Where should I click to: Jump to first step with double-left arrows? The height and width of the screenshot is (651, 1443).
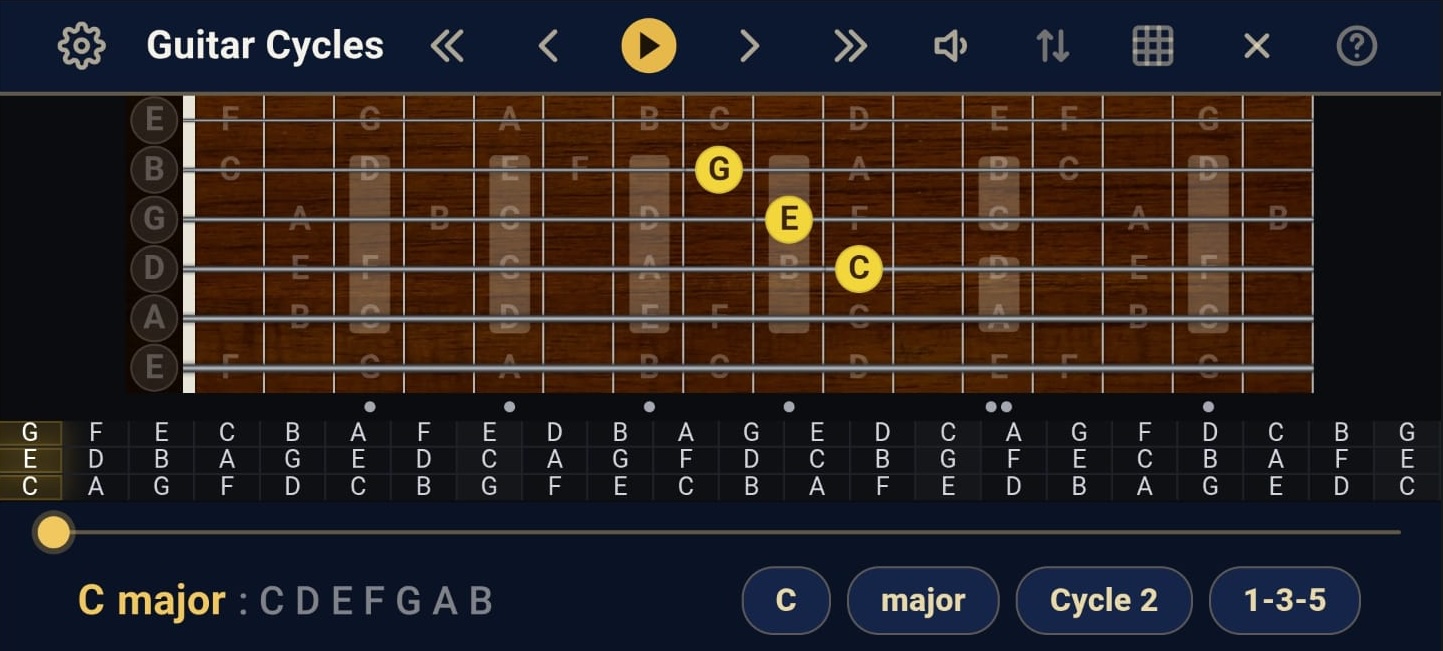(x=447, y=46)
